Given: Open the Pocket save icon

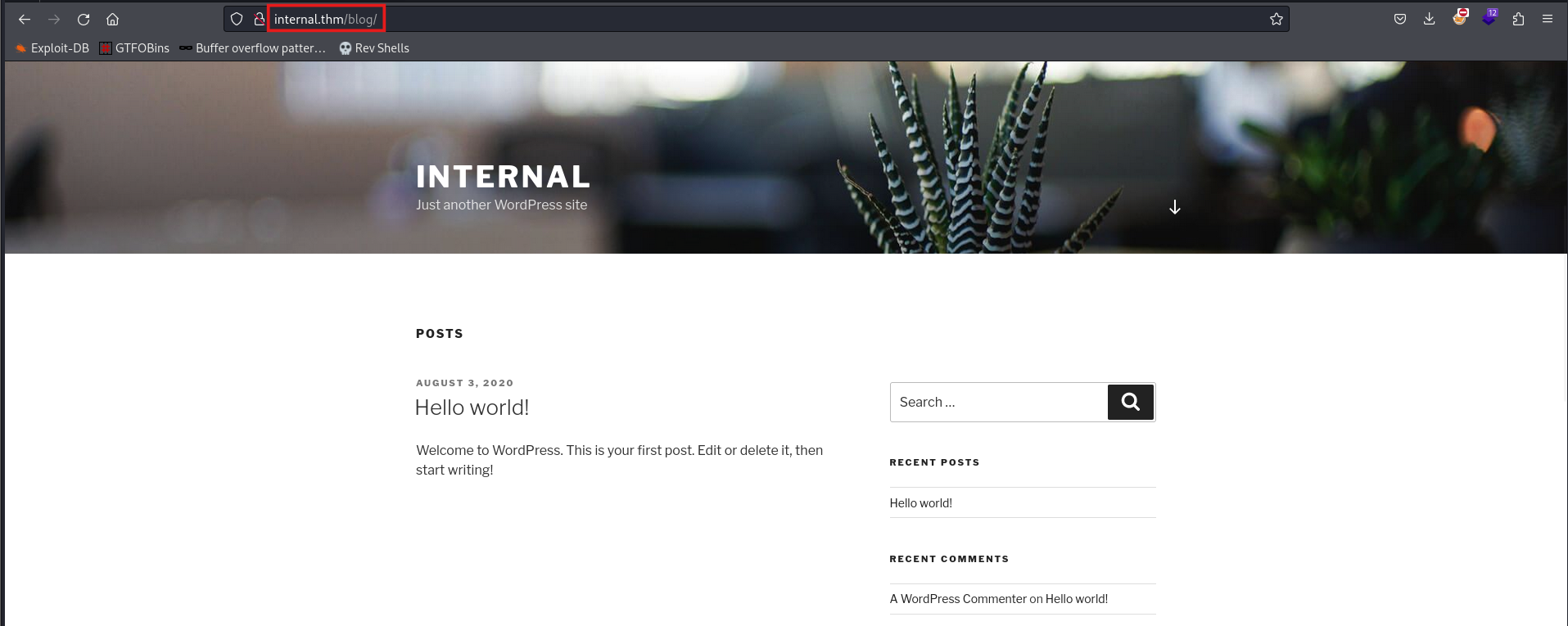Looking at the screenshot, I should tap(1400, 19).
